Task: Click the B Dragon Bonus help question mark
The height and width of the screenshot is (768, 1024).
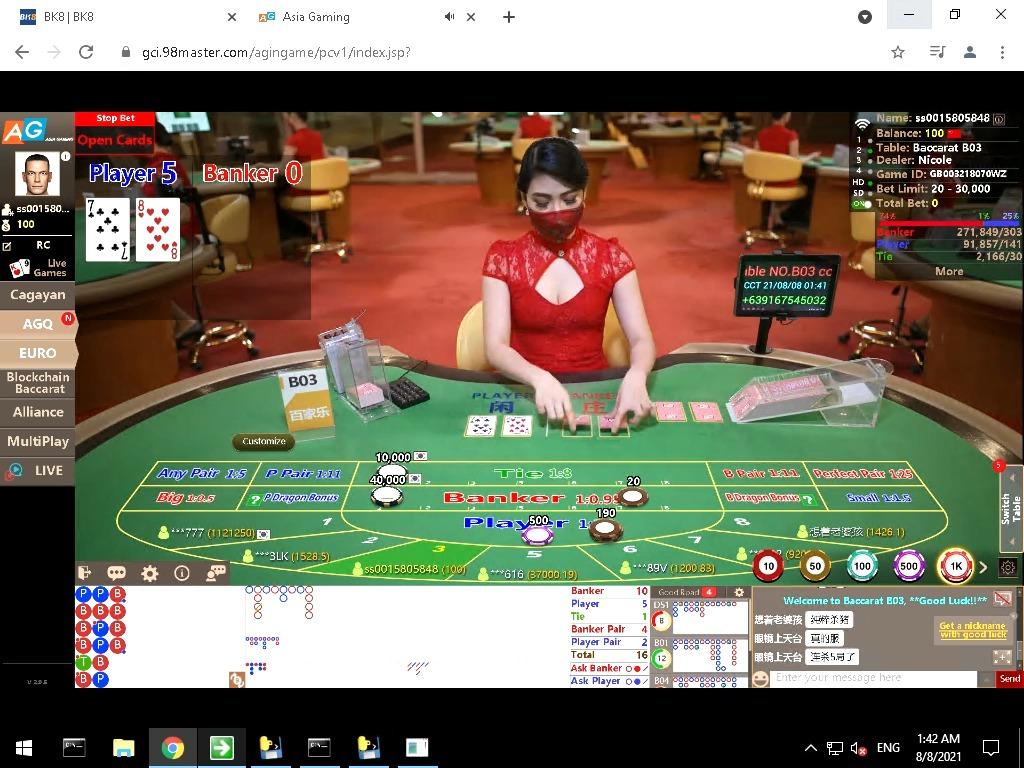Action: [808, 500]
